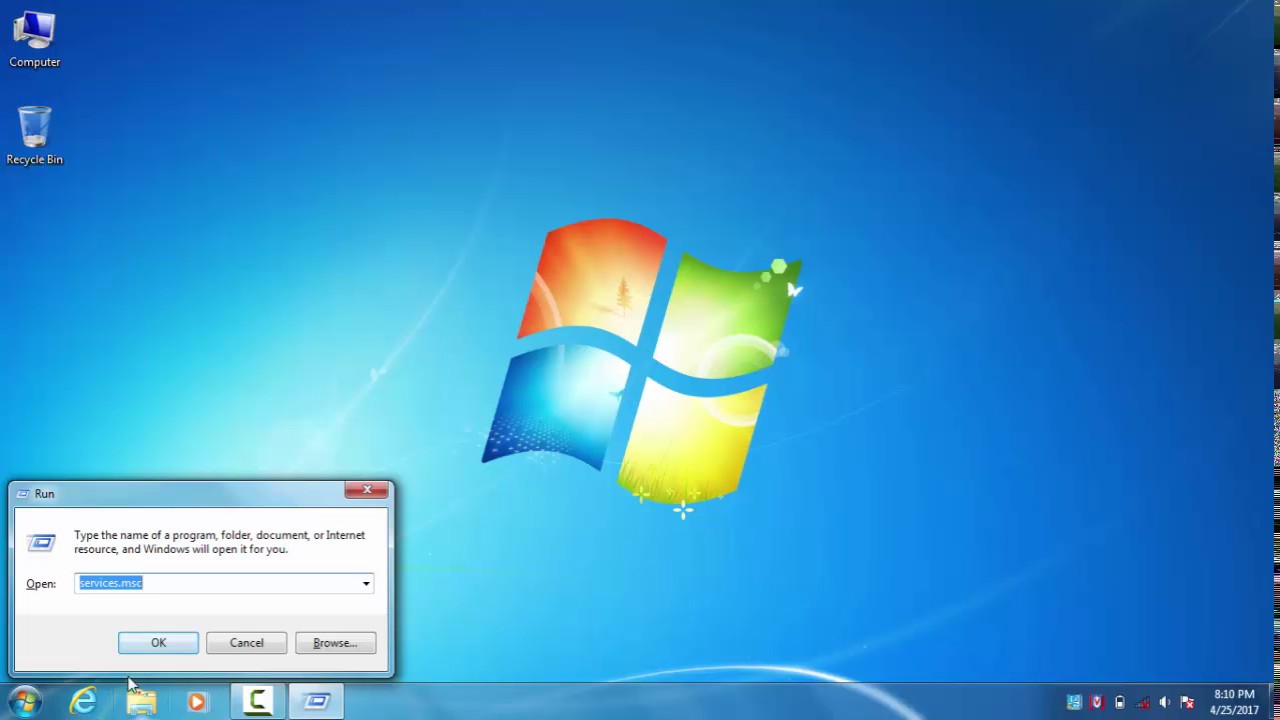Close the Run dialog window
The image size is (1280, 720).
(x=367, y=490)
